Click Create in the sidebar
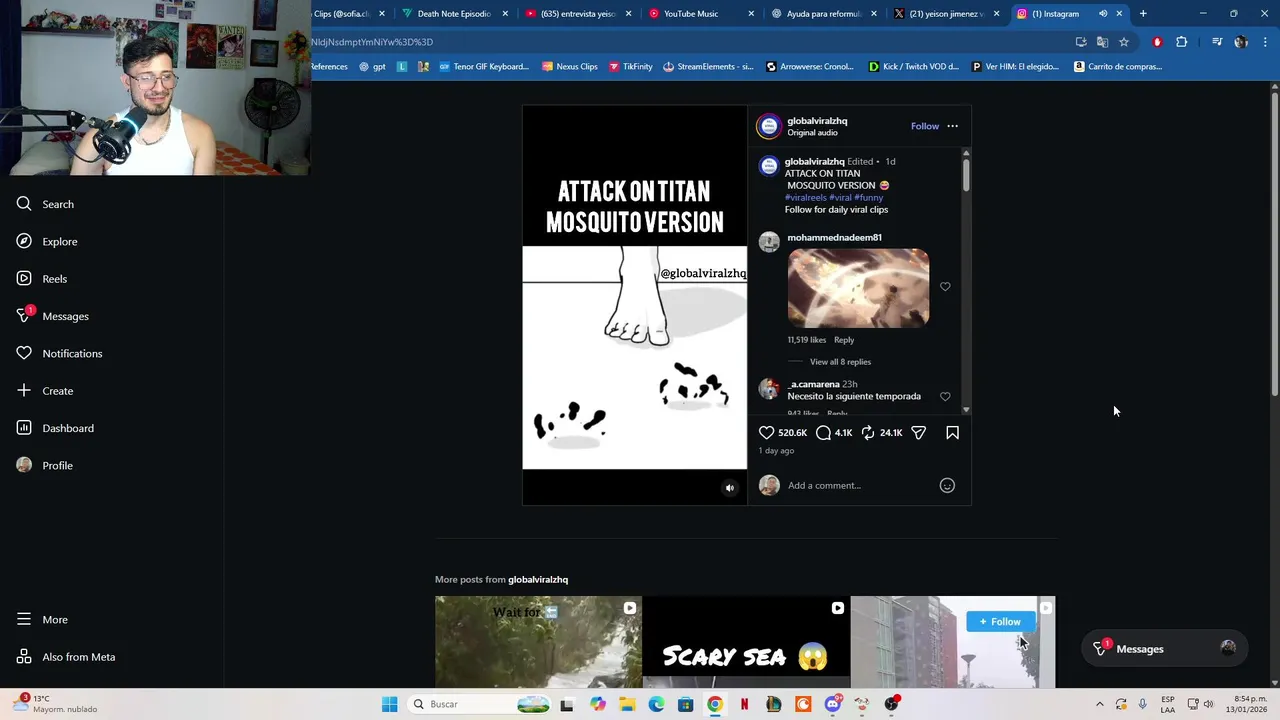 coord(45,391)
